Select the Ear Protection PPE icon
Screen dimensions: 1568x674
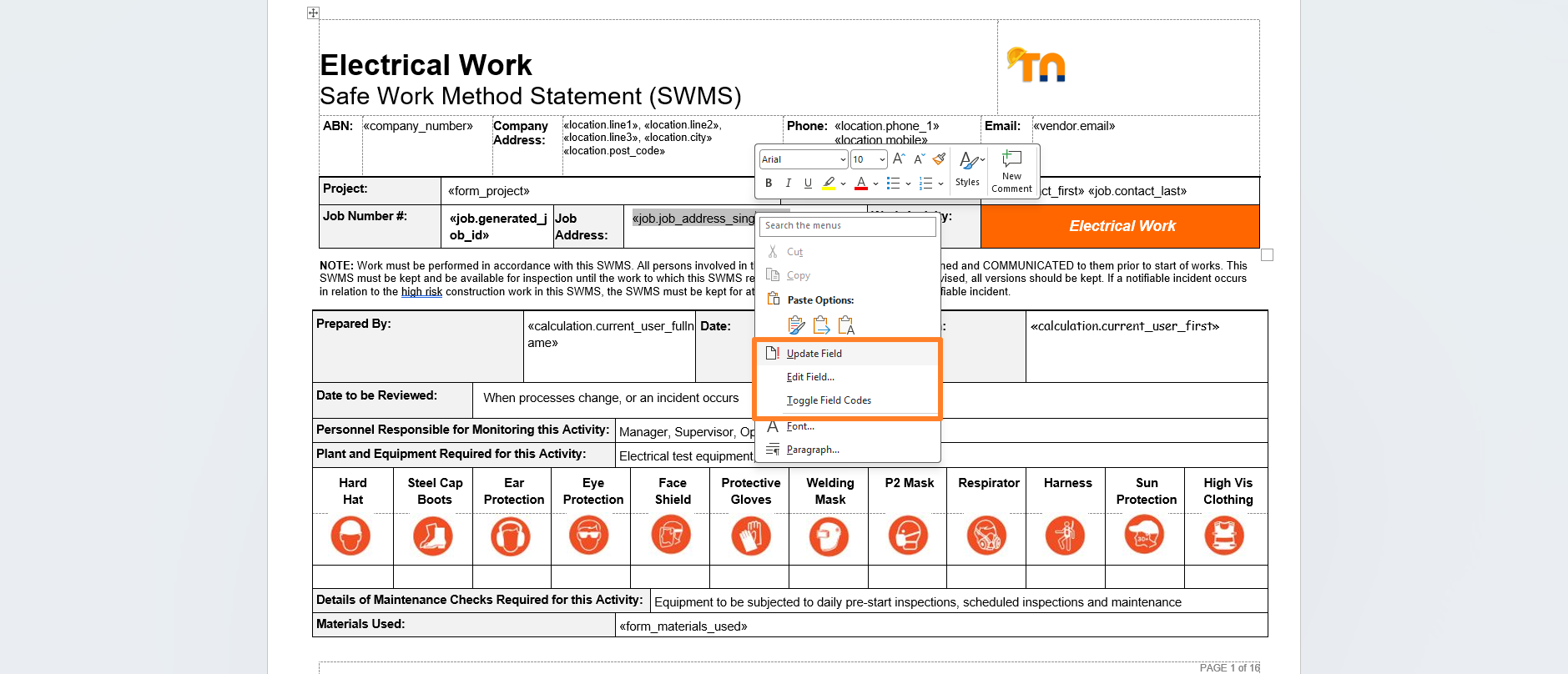tap(511, 536)
